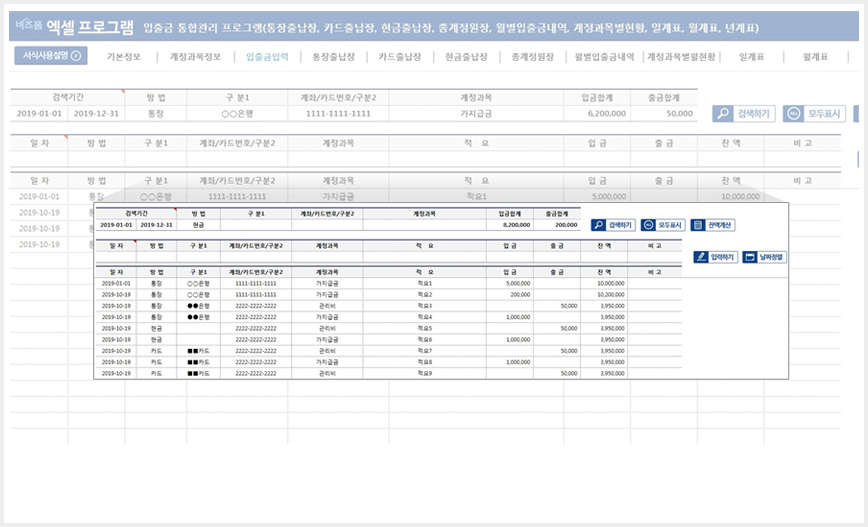
Task: Select the 6,200,000 입금합계 cell
Action: pyautogui.click(x=597, y=113)
